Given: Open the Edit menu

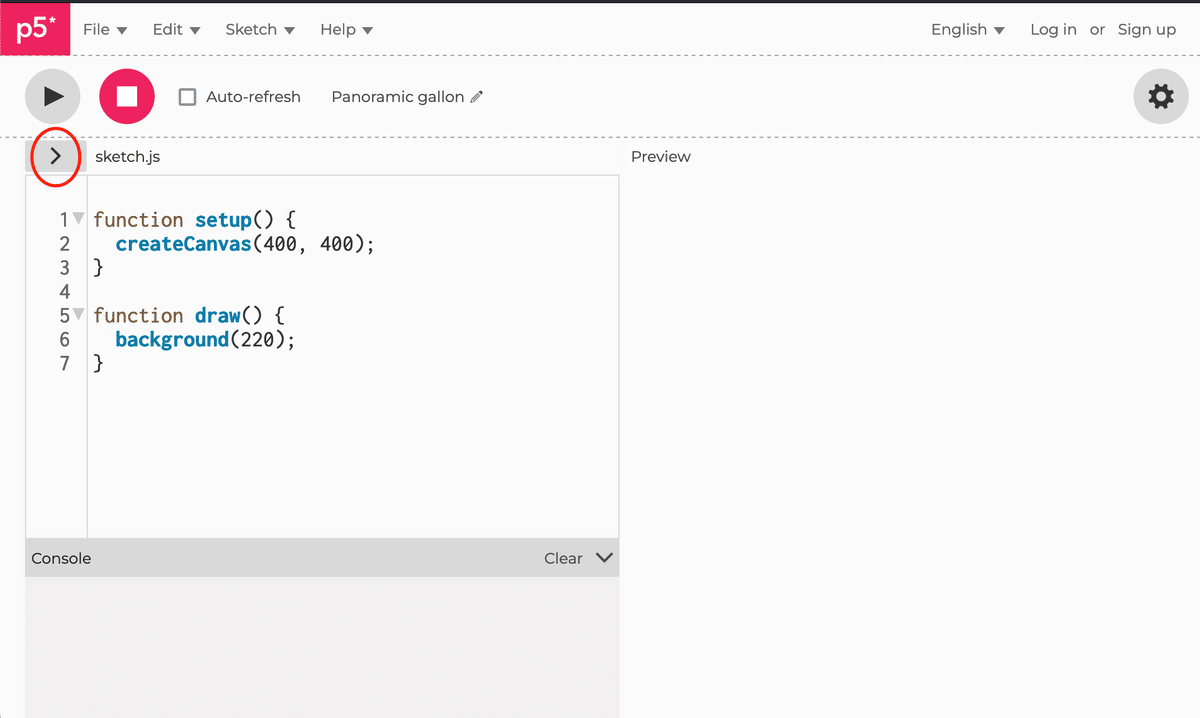Looking at the screenshot, I should pos(176,30).
